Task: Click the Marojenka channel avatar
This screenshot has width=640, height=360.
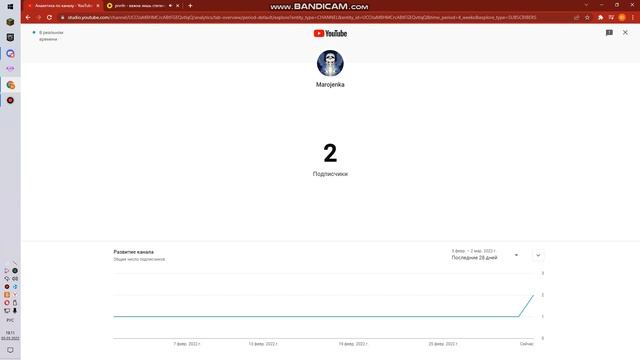Action: coord(330,63)
